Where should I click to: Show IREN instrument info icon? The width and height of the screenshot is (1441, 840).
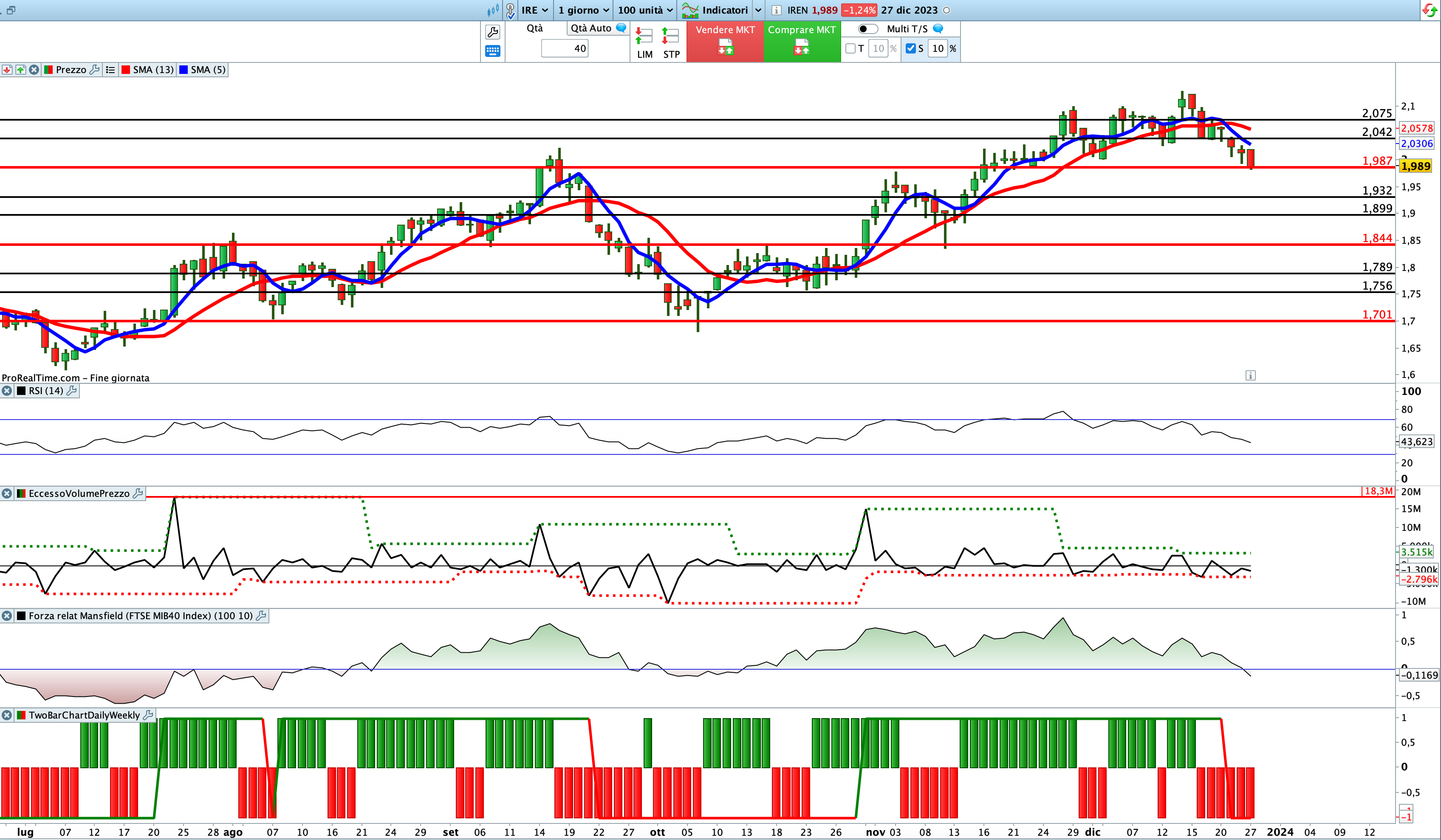coord(776,10)
